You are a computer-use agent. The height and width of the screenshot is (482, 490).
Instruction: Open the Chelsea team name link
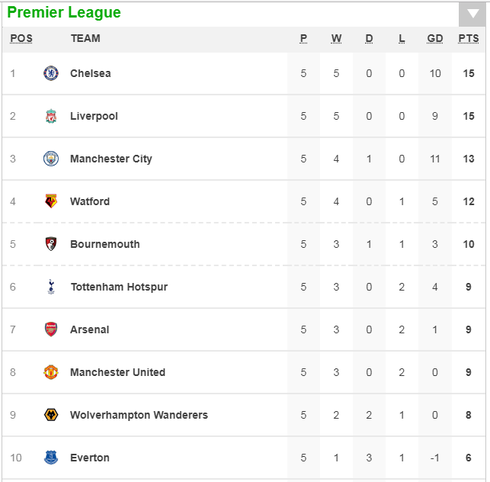pyautogui.click(x=90, y=73)
